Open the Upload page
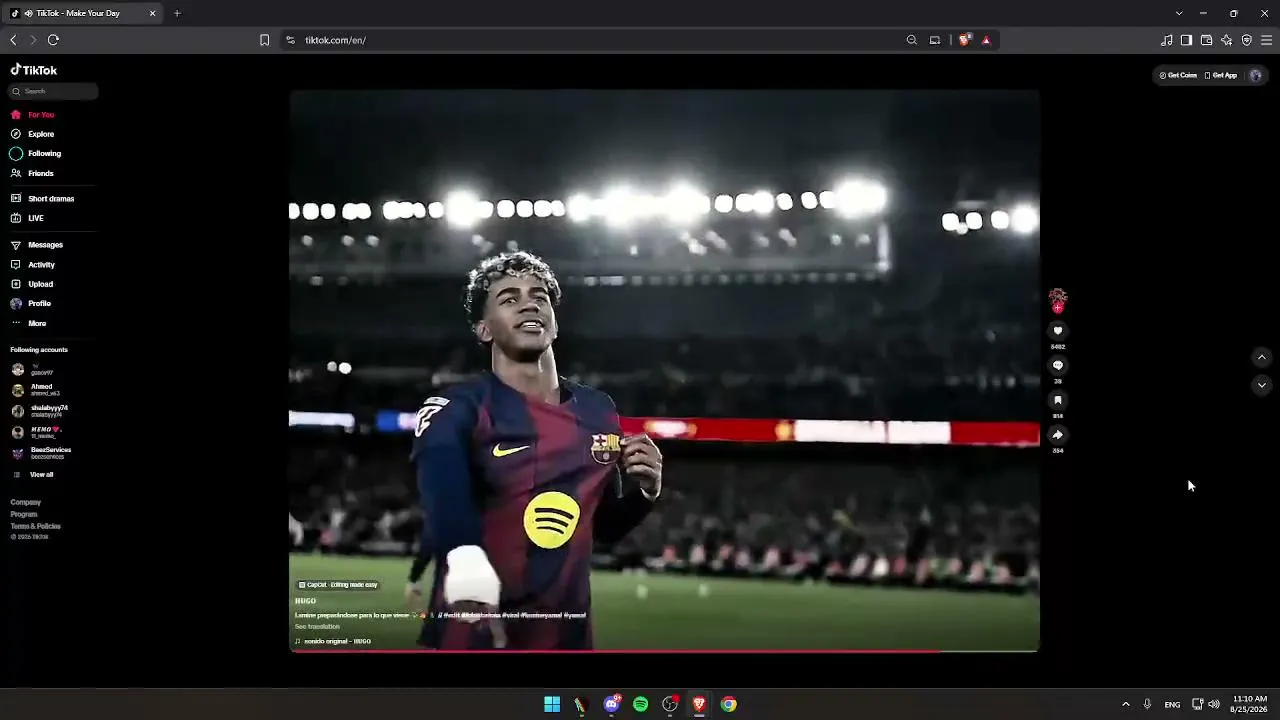 (32, 284)
